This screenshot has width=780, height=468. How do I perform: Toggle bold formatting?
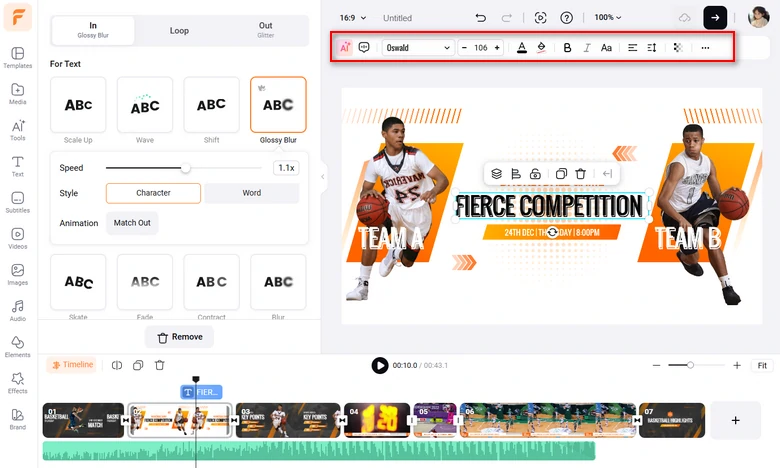coord(567,48)
